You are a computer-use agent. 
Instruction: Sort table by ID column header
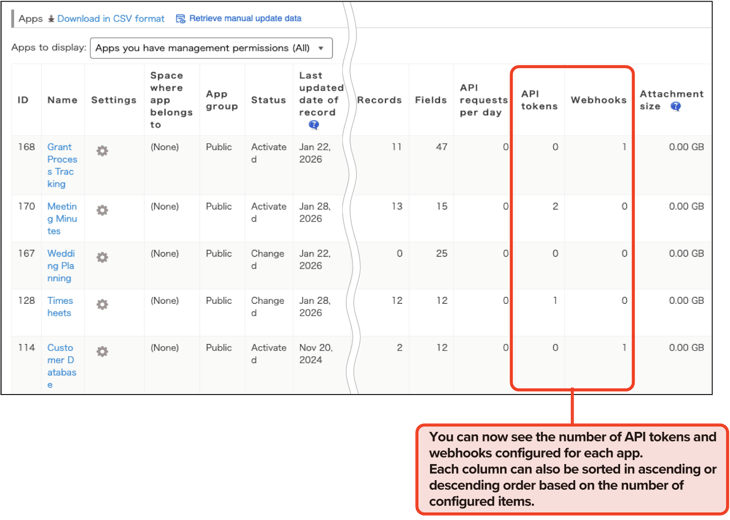[x=23, y=100]
